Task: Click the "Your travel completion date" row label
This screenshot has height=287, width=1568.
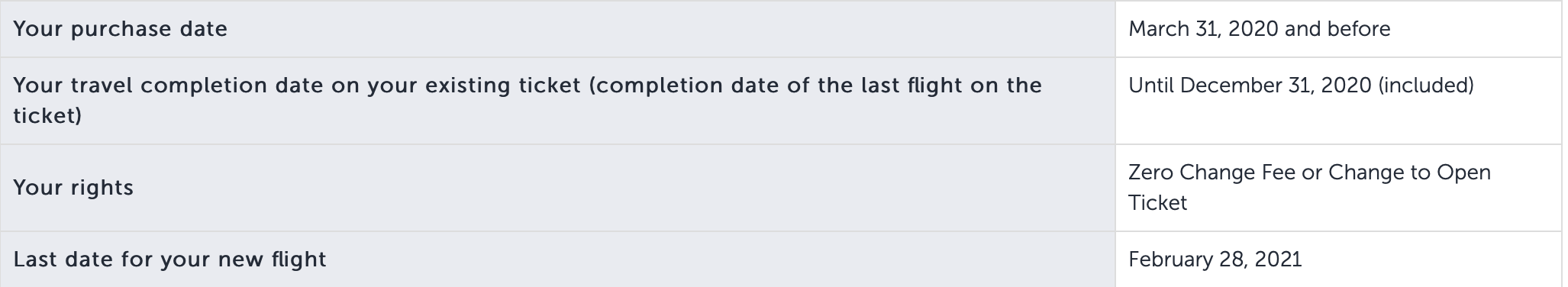Action: coord(557,100)
